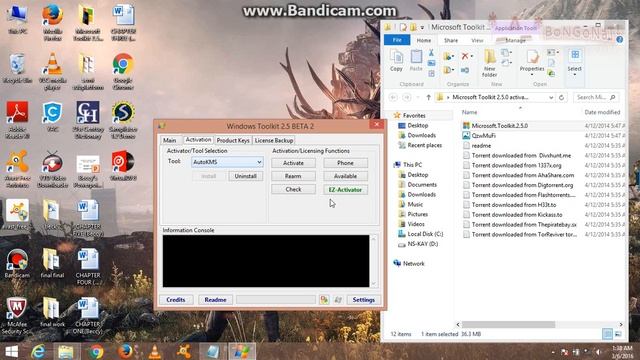Image resolution: width=640 pixels, height=360 pixels.
Task: Open Internet Explorer from the taskbar
Action: [x=38, y=352]
